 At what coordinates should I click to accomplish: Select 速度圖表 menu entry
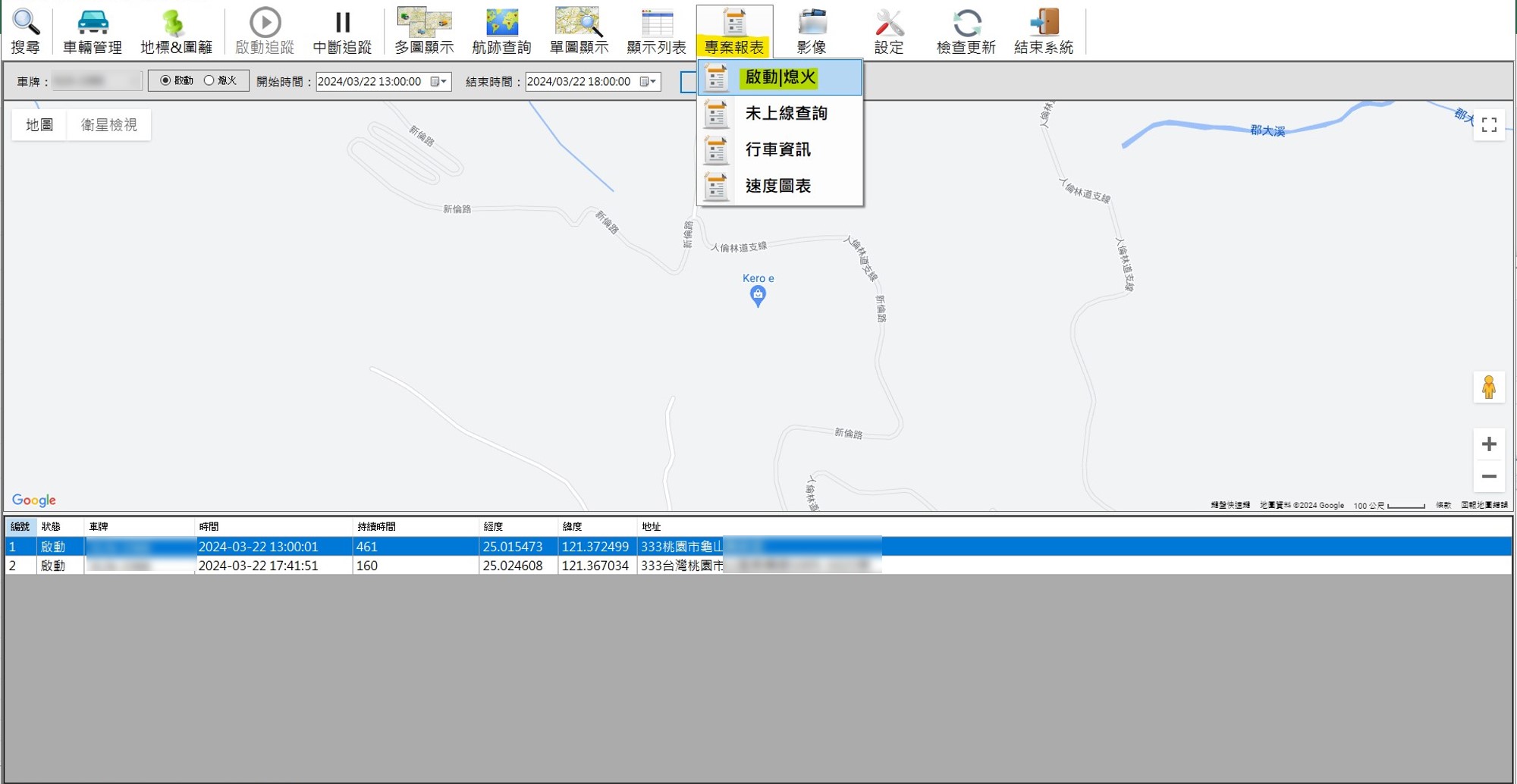pos(780,187)
